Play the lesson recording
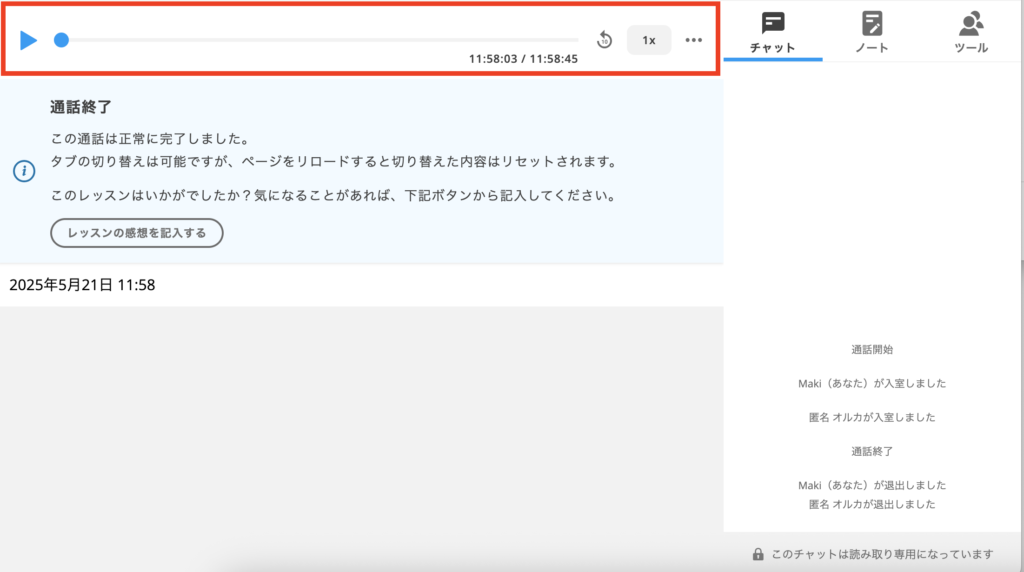1024x572 pixels. 29,40
